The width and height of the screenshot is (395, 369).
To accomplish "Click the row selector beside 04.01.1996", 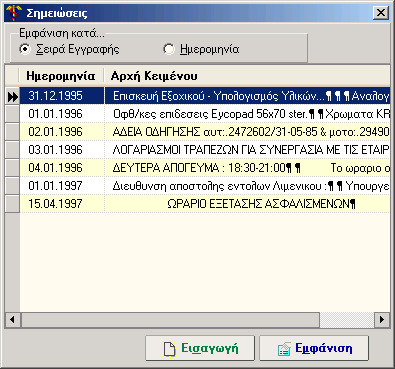I will pyautogui.click(x=13, y=168).
